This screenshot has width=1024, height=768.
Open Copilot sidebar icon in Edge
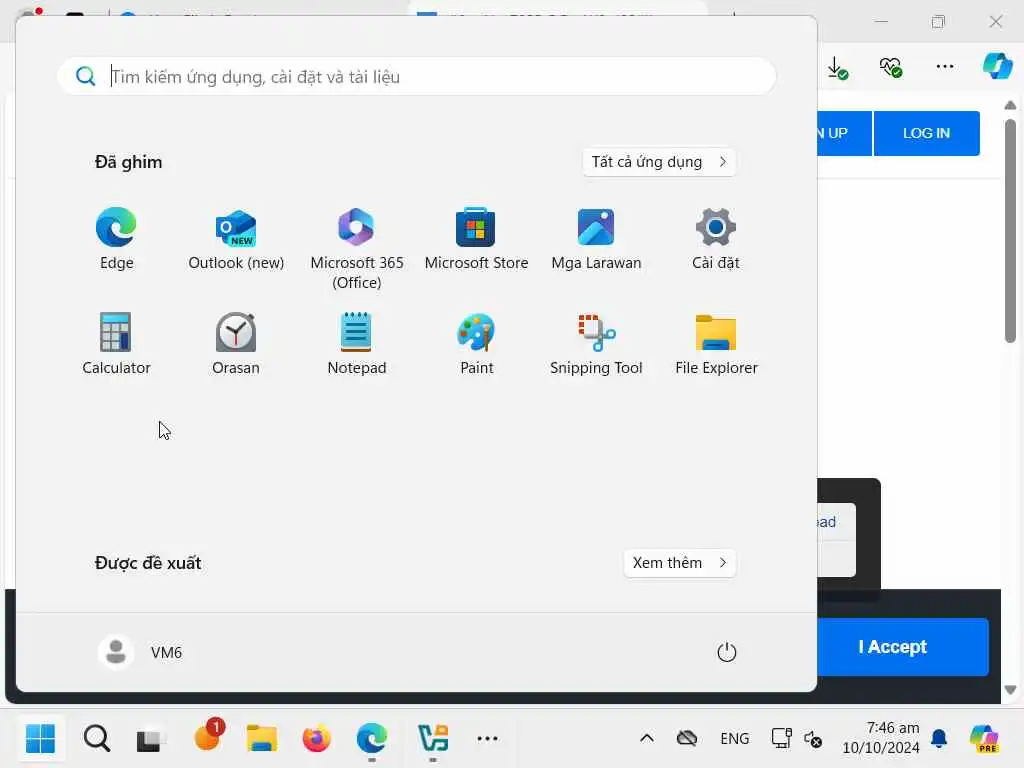click(x=998, y=66)
